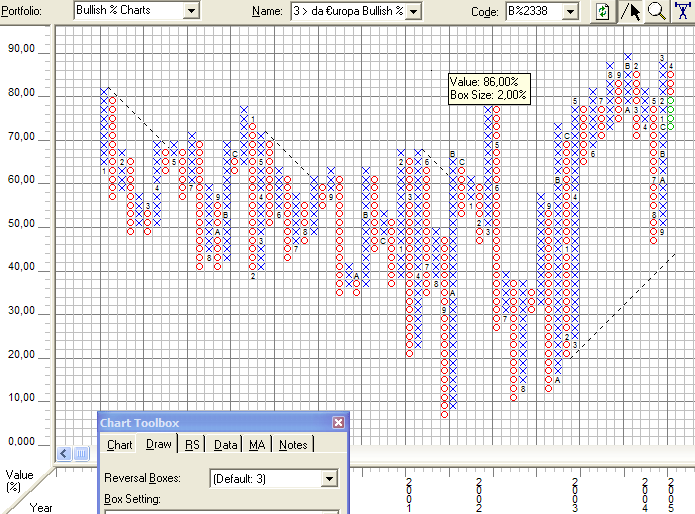Click the horizontal scrollbar left arrow
Screen dimensions: 695x514
[64, 454]
